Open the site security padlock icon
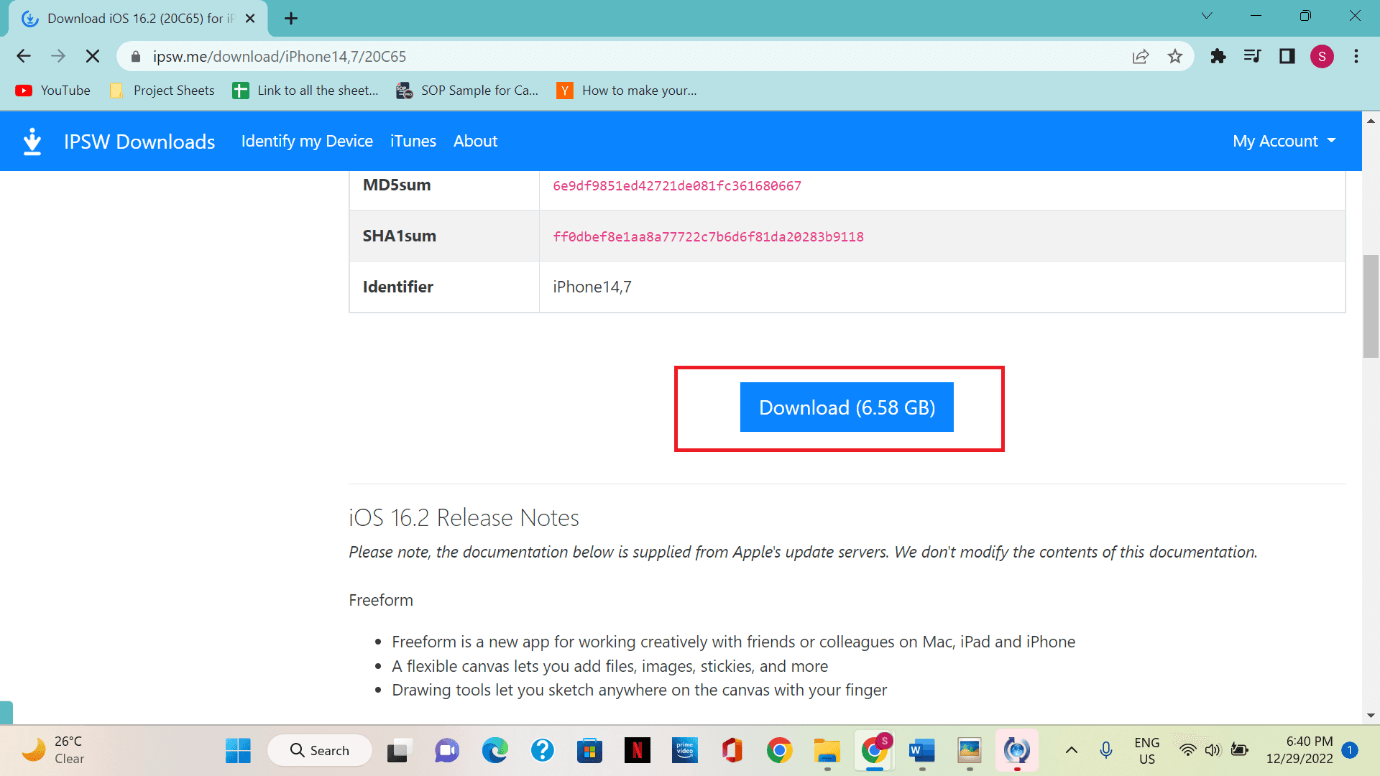This screenshot has height=776, width=1380. coord(135,57)
